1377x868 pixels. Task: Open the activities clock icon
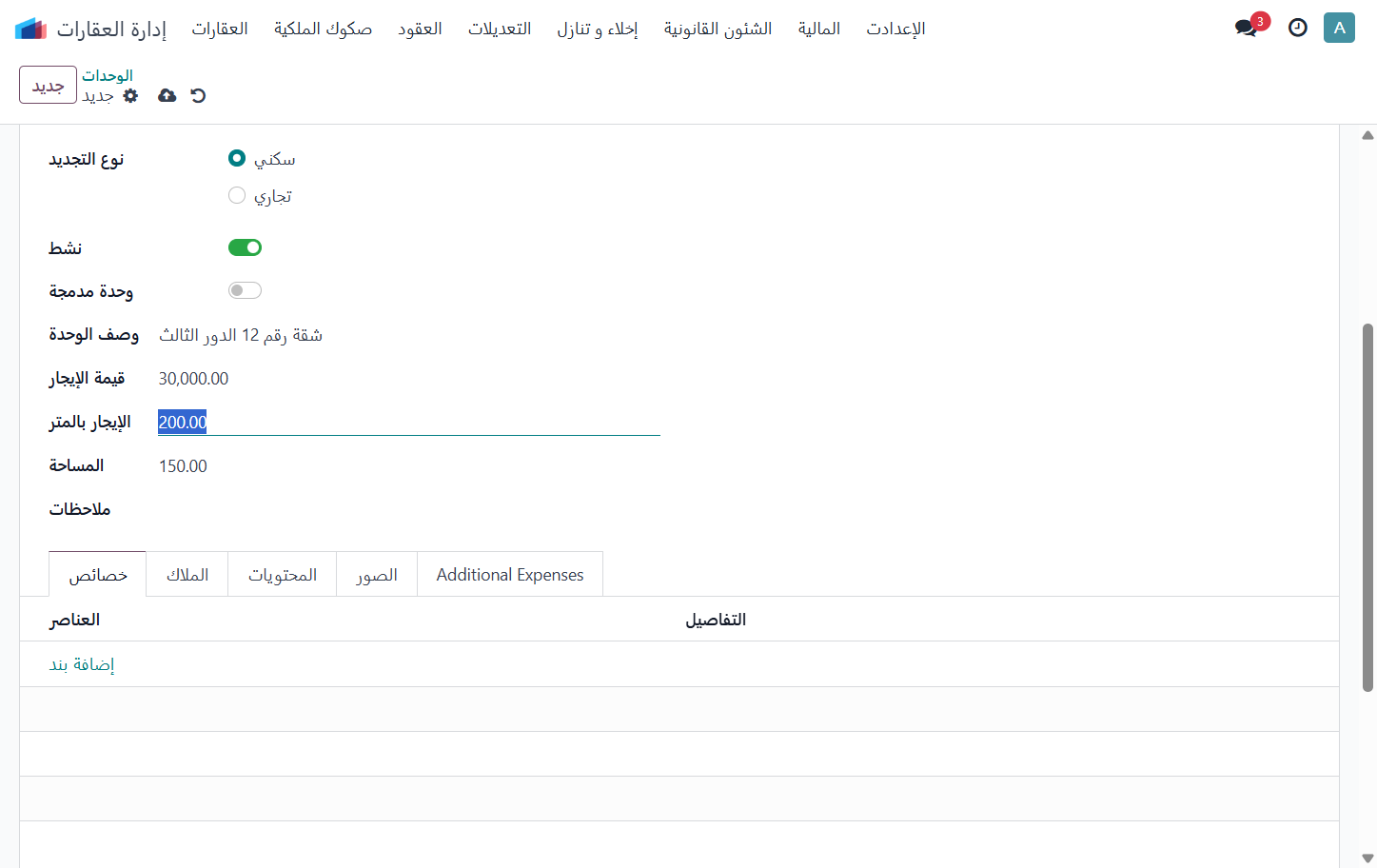1298,28
